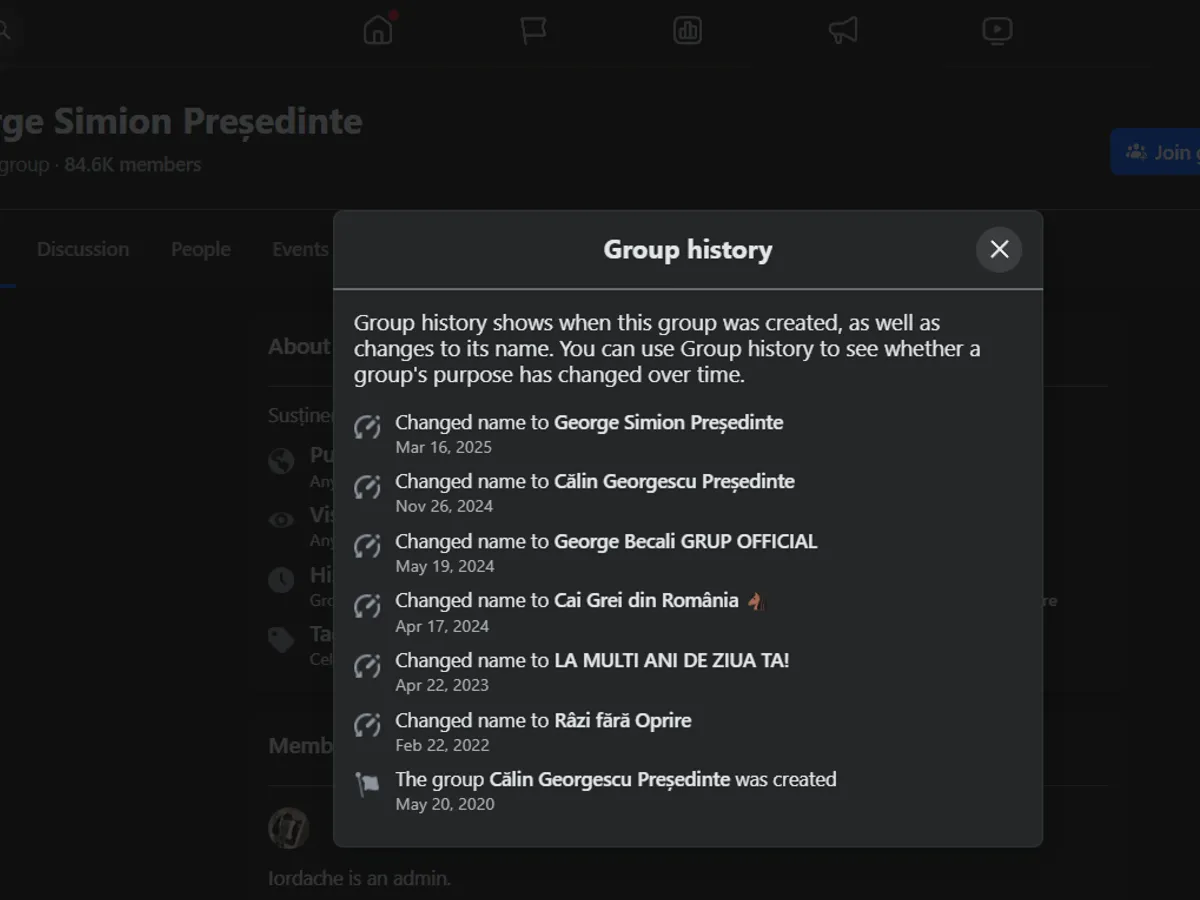Viewport: 1200px width, 900px height.
Task: Open the Ad Center megaphone icon
Action: point(843,31)
